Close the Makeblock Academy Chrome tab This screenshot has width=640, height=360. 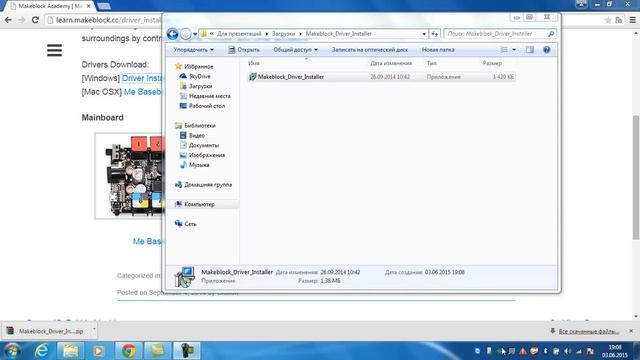coord(89,6)
